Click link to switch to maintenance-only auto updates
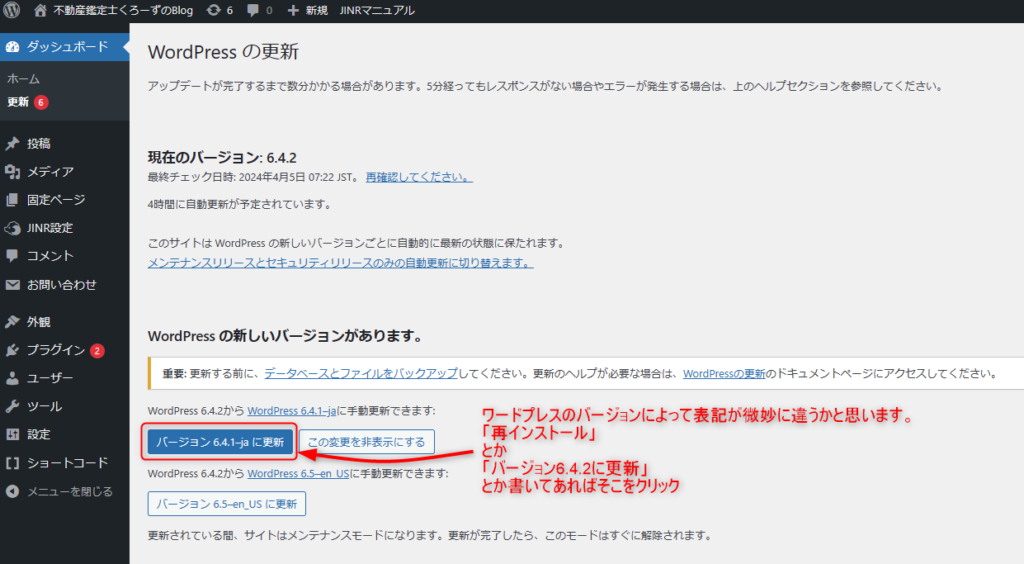This screenshot has width=1024, height=564. [x=340, y=263]
